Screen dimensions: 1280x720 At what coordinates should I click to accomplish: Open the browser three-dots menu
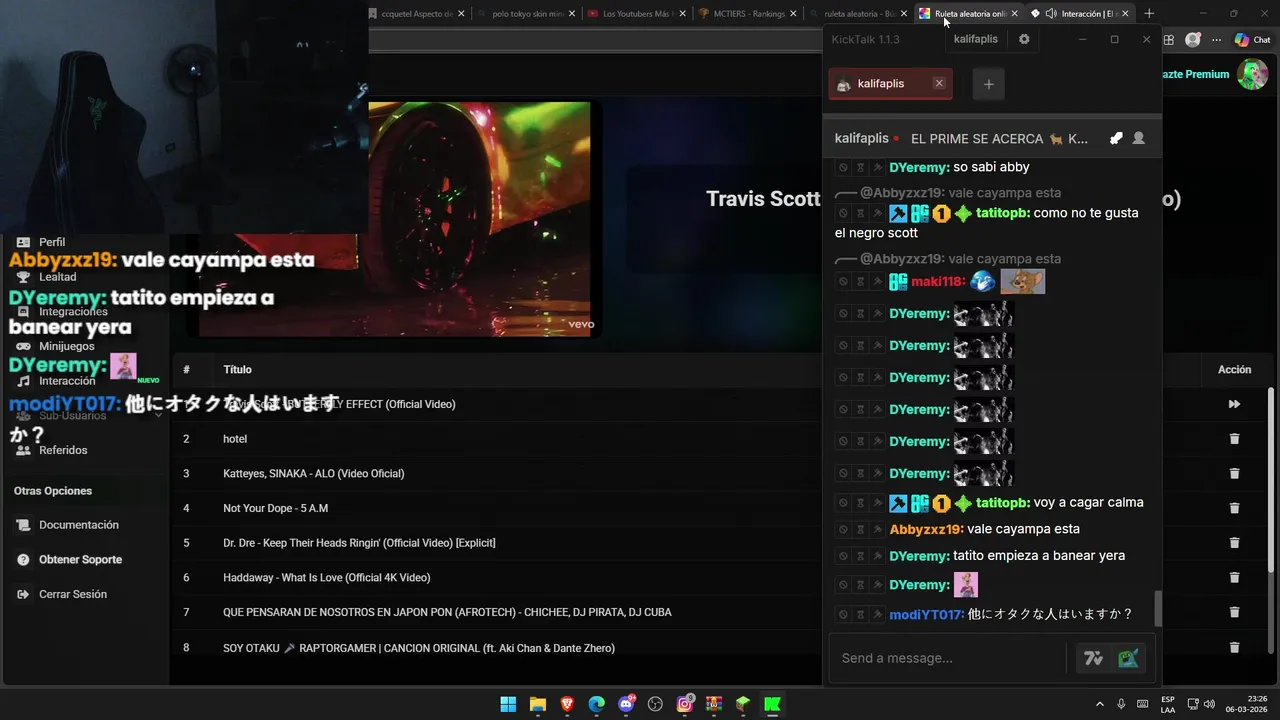pyautogui.click(x=1216, y=40)
